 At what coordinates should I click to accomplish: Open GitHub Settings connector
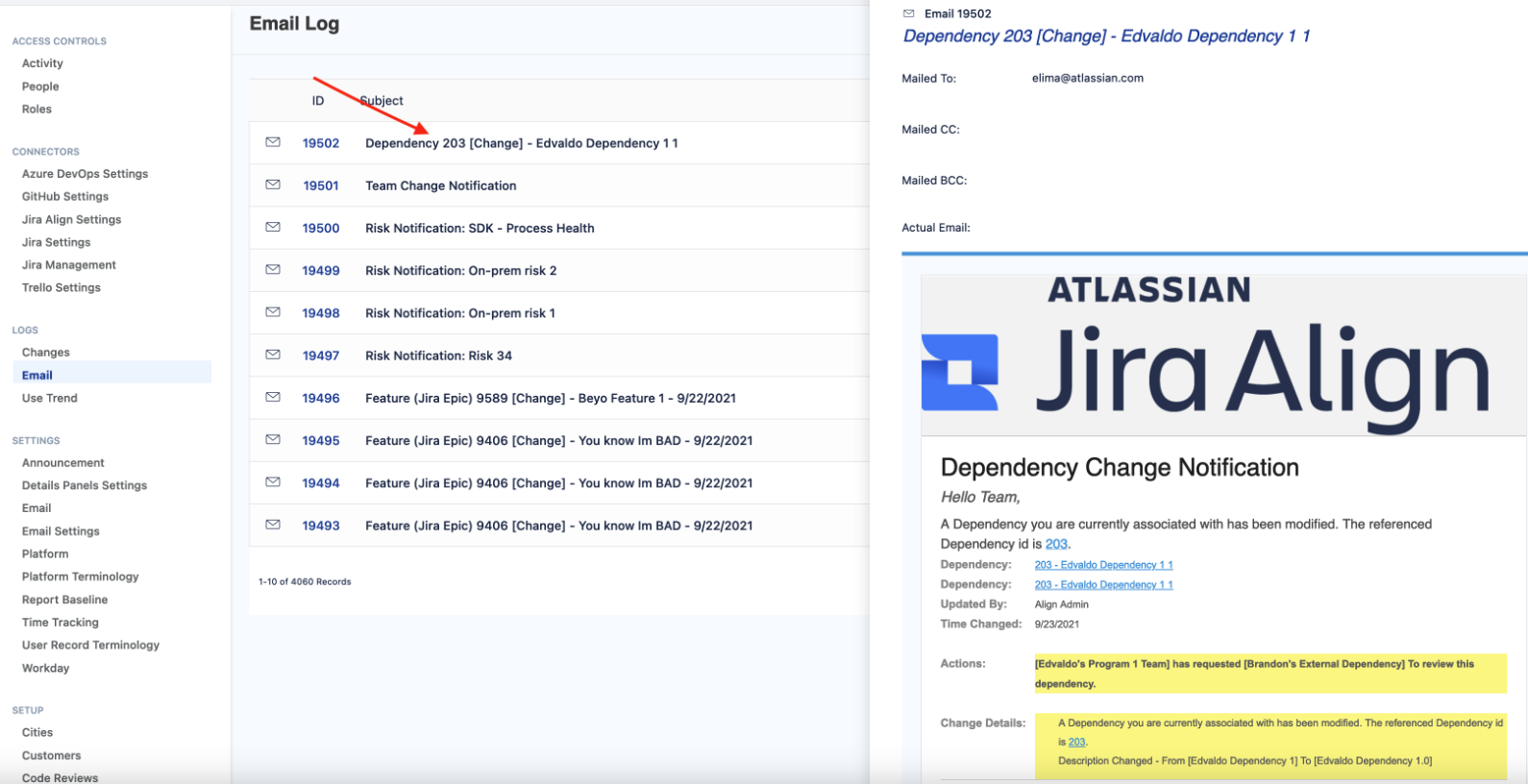pos(65,197)
